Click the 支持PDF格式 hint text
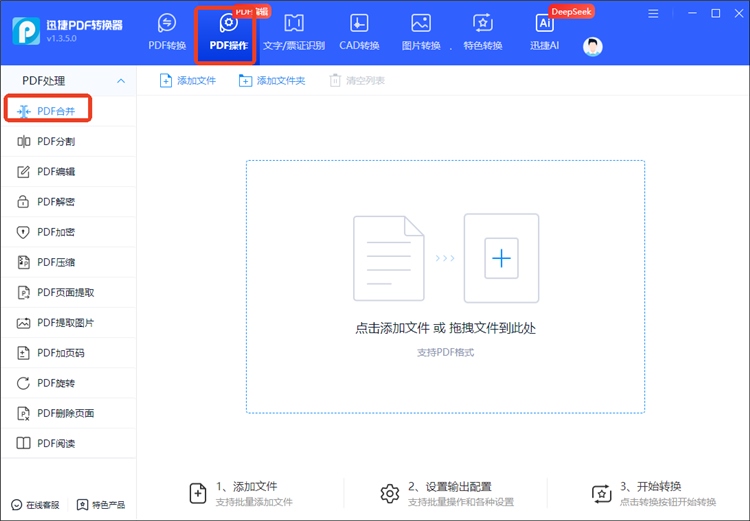The width and height of the screenshot is (750, 521). click(445, 353)
